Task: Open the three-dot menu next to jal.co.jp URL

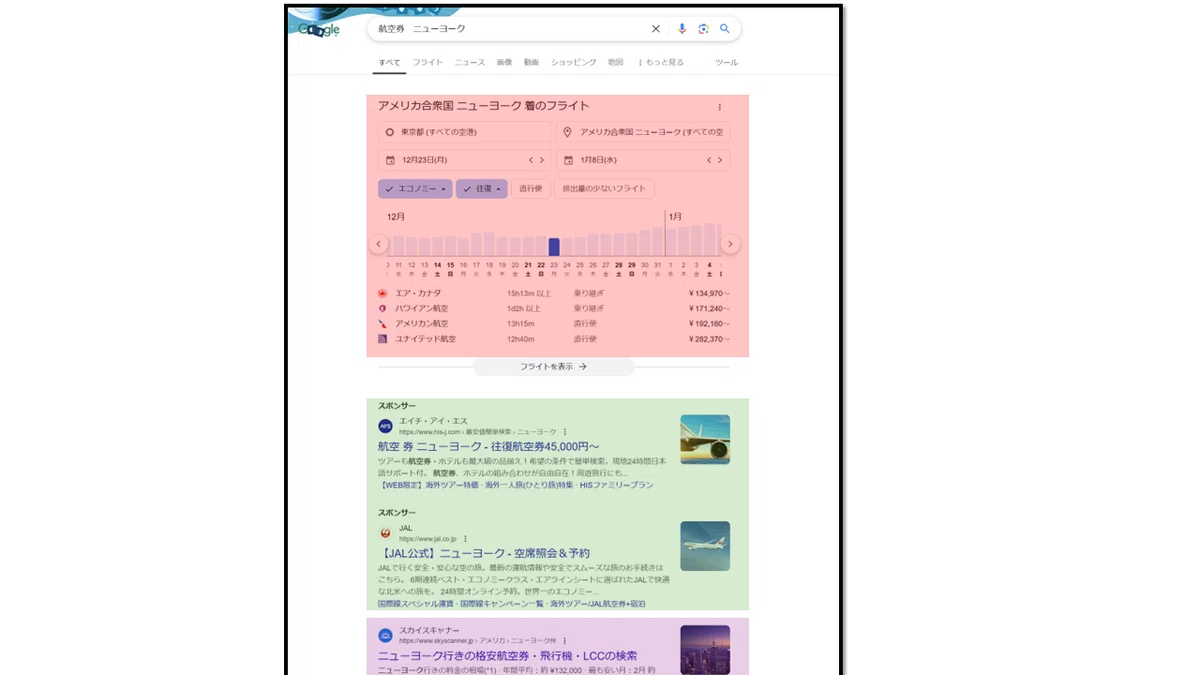Action: [x=465, y=539]
